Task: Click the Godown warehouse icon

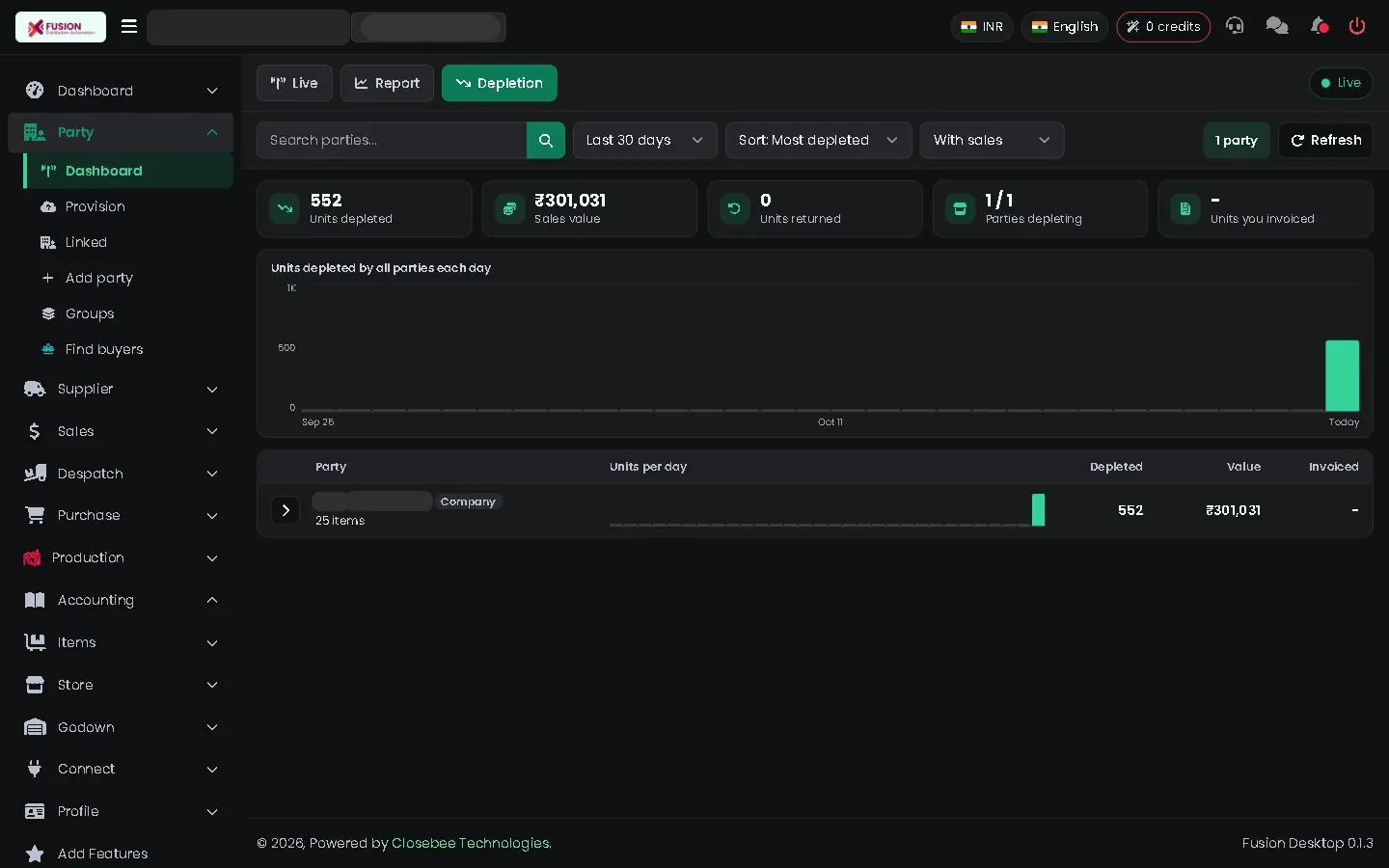Action: (35, 727)
